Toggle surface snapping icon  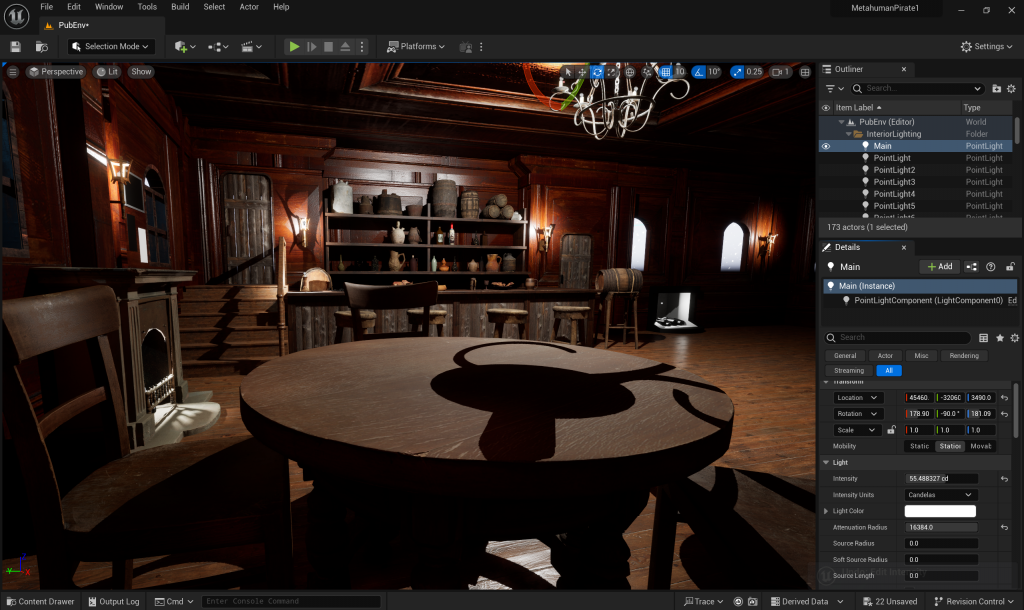(x=647, y=72)
